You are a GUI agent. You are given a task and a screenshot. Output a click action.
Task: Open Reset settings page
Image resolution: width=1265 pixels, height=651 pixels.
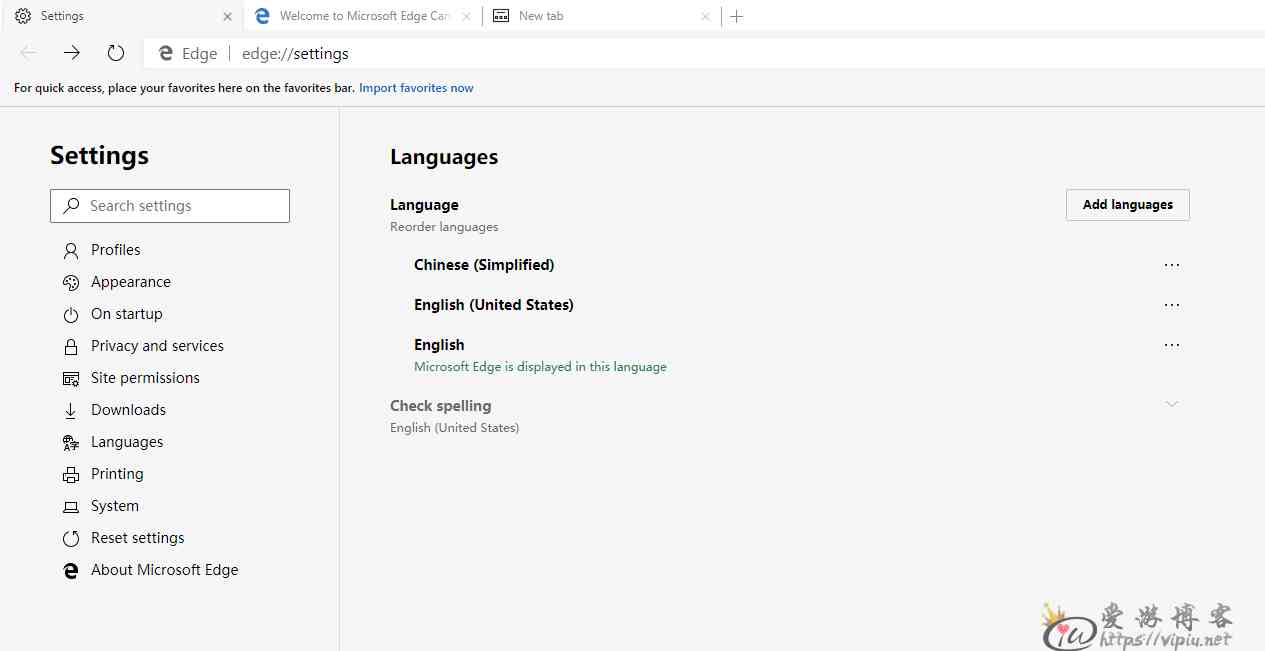[138, 538]
